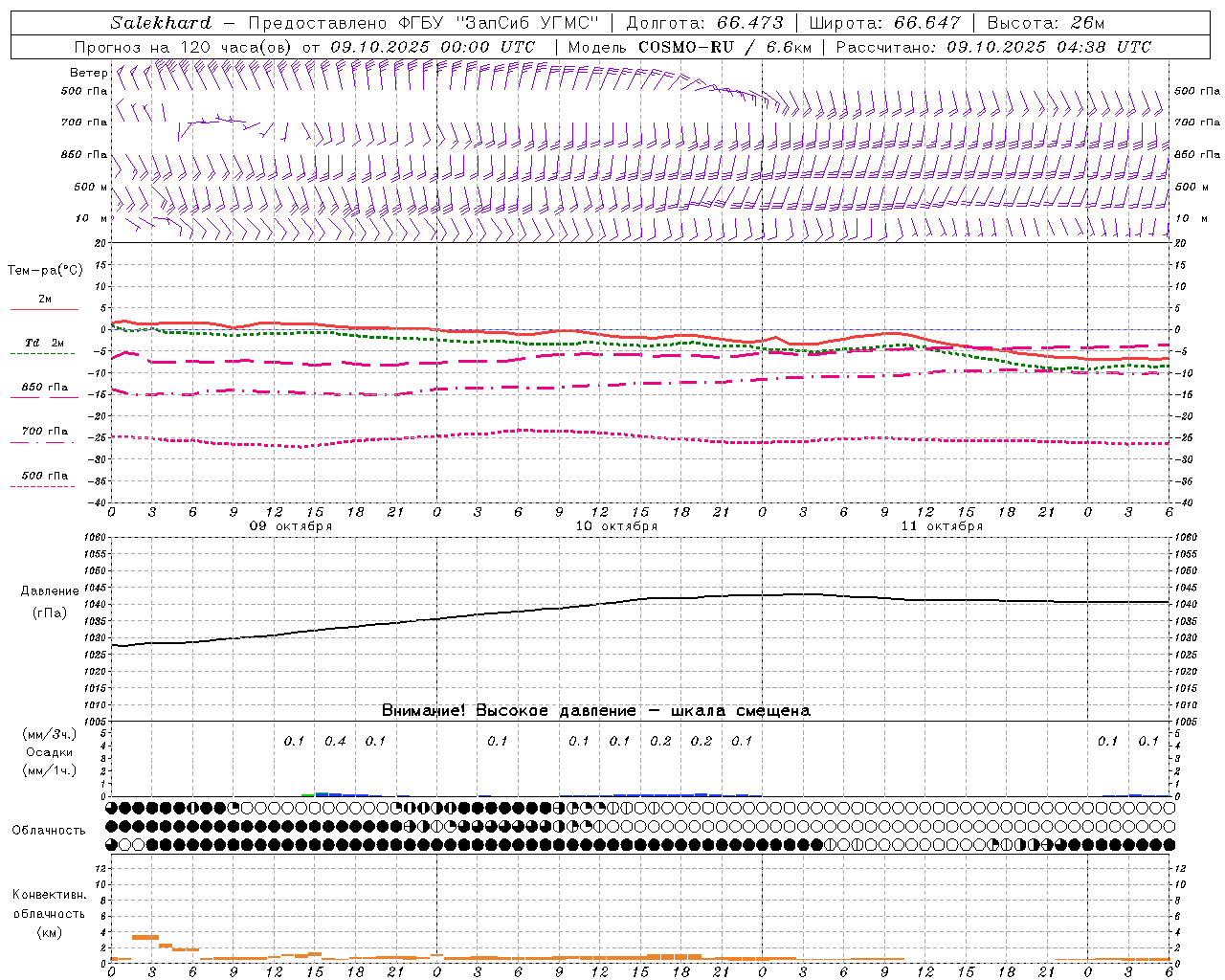The height and width of the screenshot is (980, 1225).
Task: Click '850 гПа' in the temperature legend
Action: (x=45, y=388)
